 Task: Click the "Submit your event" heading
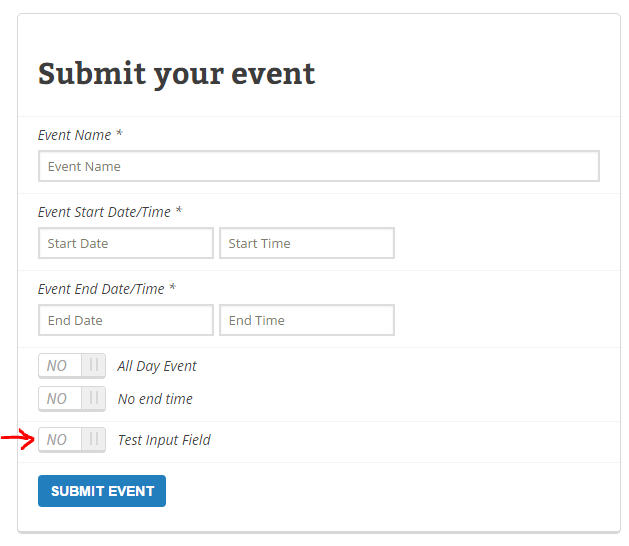pos(177,75)
